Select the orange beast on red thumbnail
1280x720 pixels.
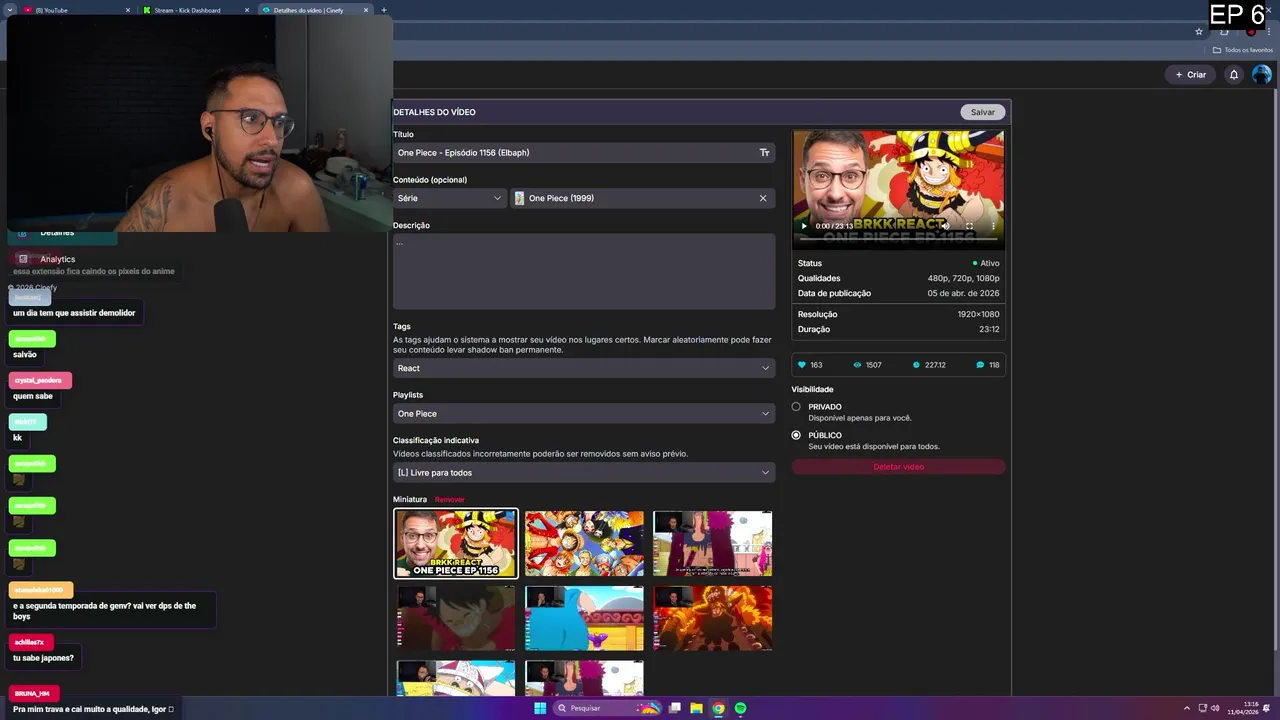(x=712, y=618)
